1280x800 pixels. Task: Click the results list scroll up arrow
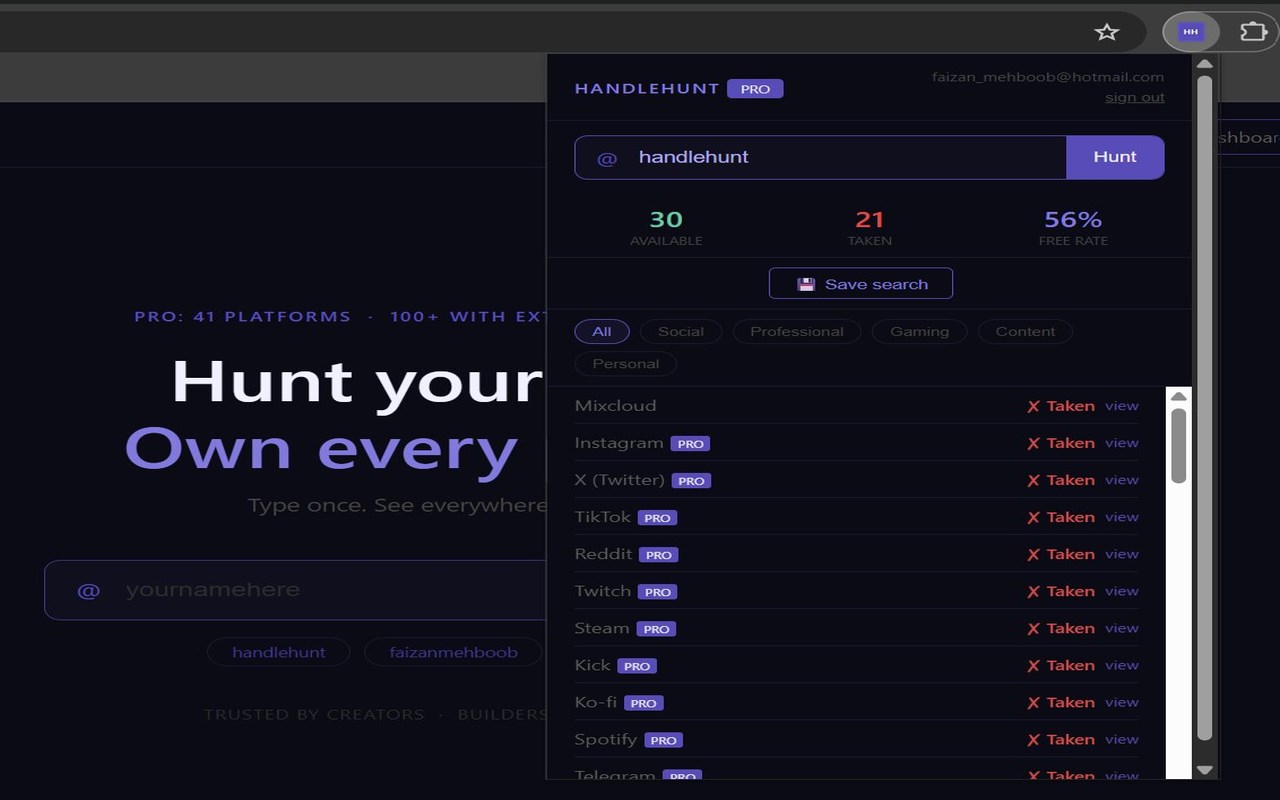pos(1178,397)
